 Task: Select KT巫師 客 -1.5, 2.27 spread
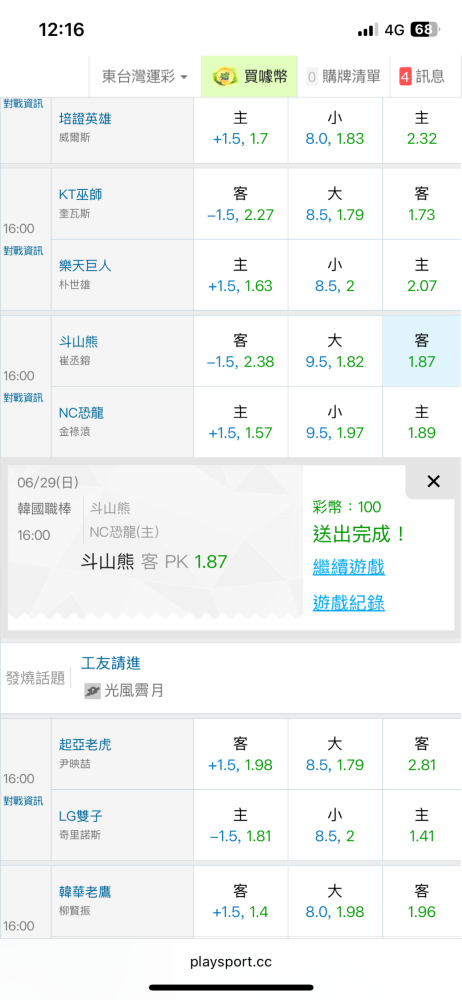[241, 204]
